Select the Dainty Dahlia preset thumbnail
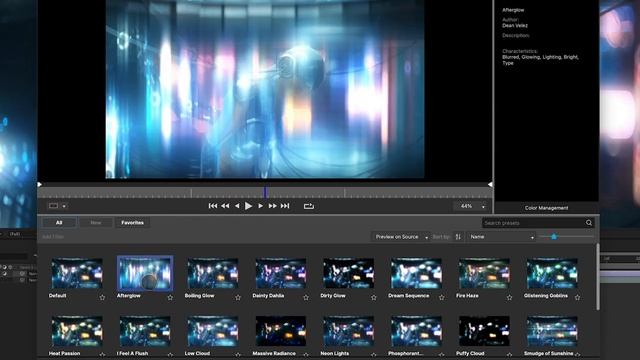 [281, 273]
